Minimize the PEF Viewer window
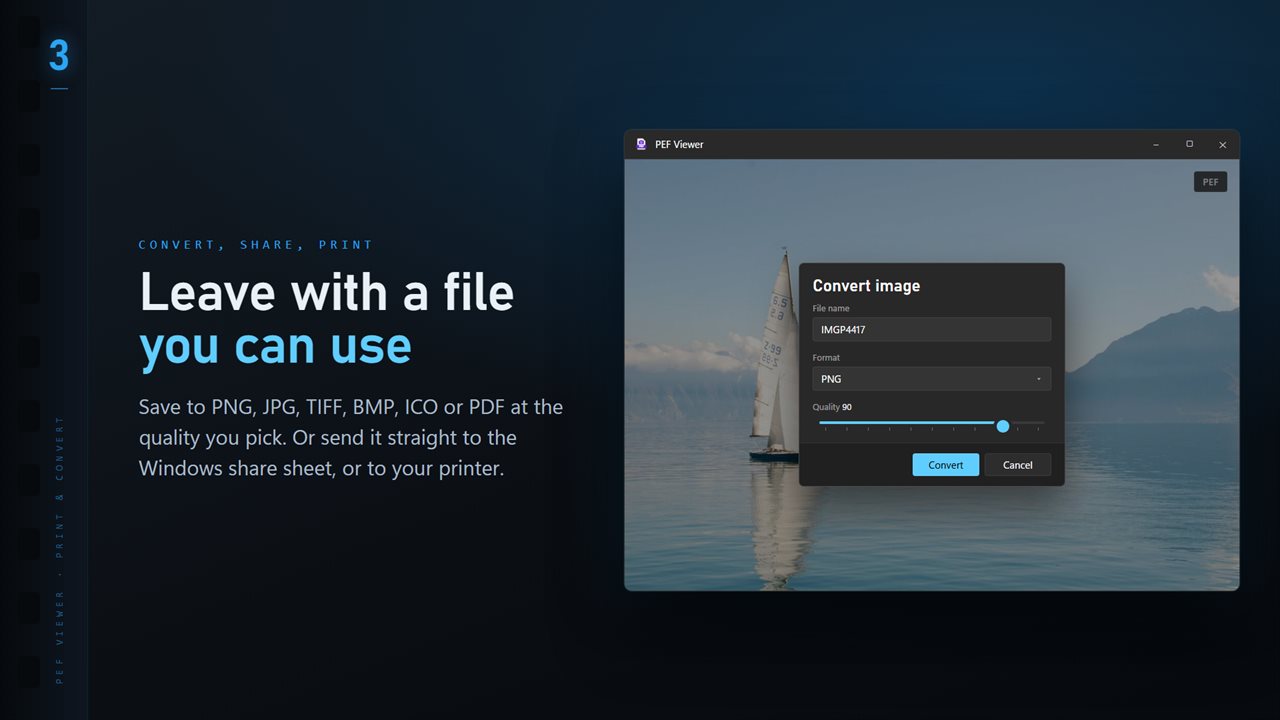Viewport: 1280px width, 720px height. click(1156, 145)
